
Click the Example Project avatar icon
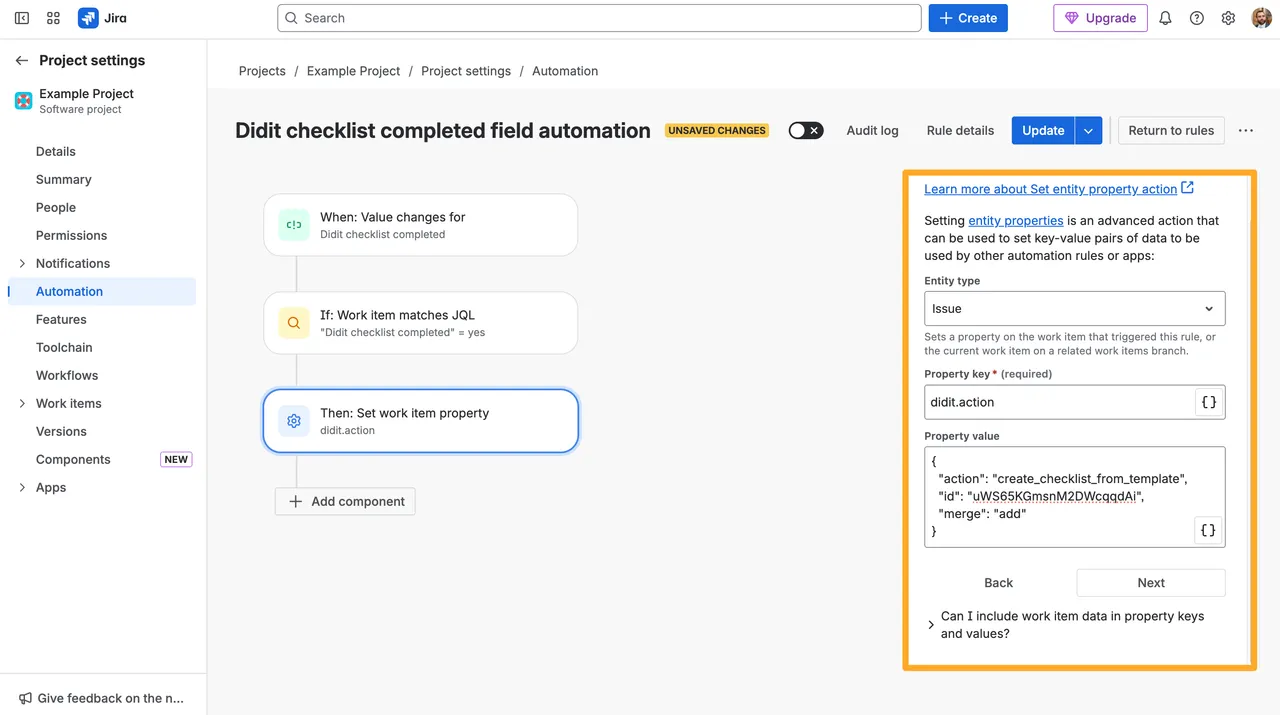click(x=23, y=101)
